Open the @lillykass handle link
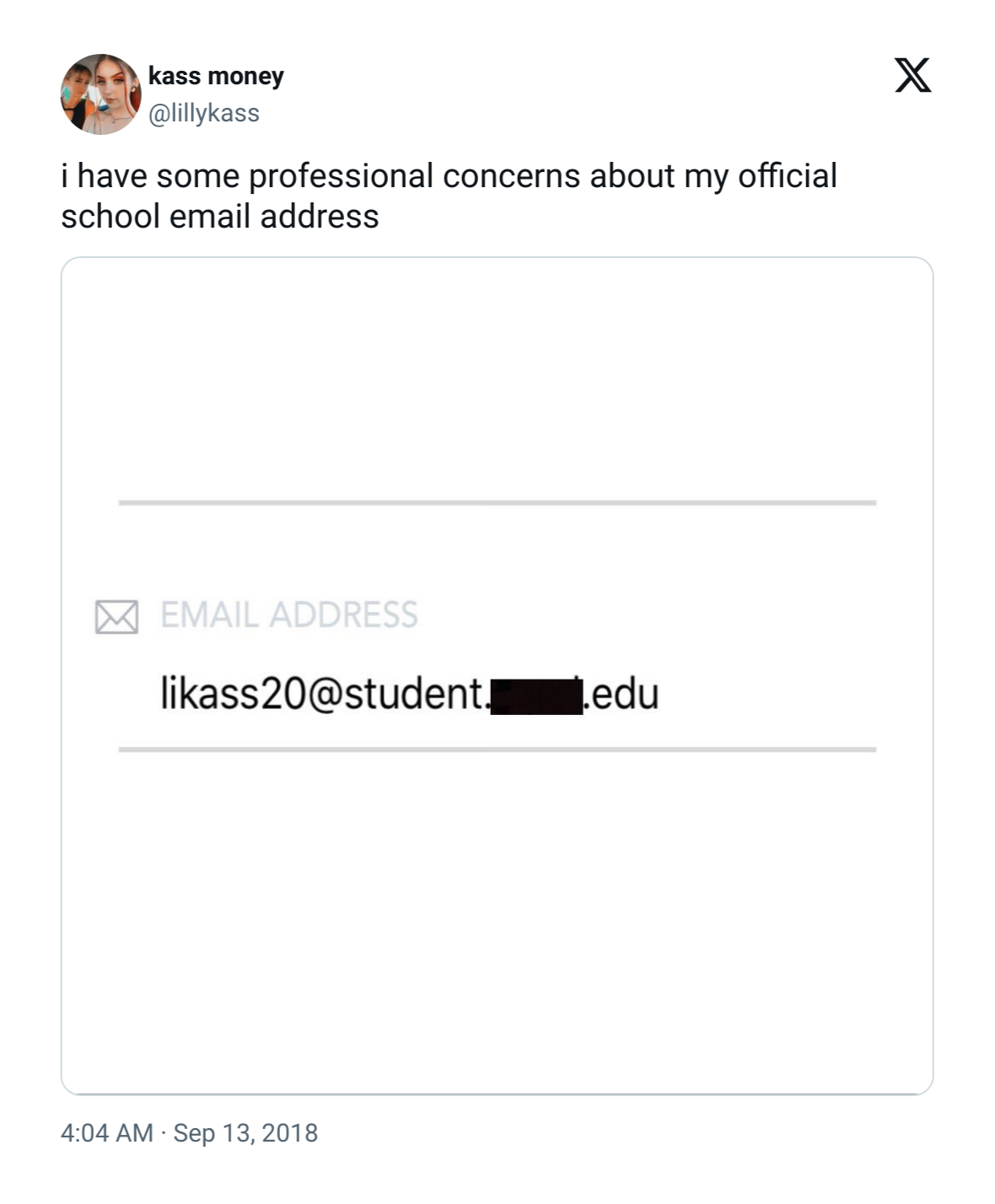 coord(204,113)
